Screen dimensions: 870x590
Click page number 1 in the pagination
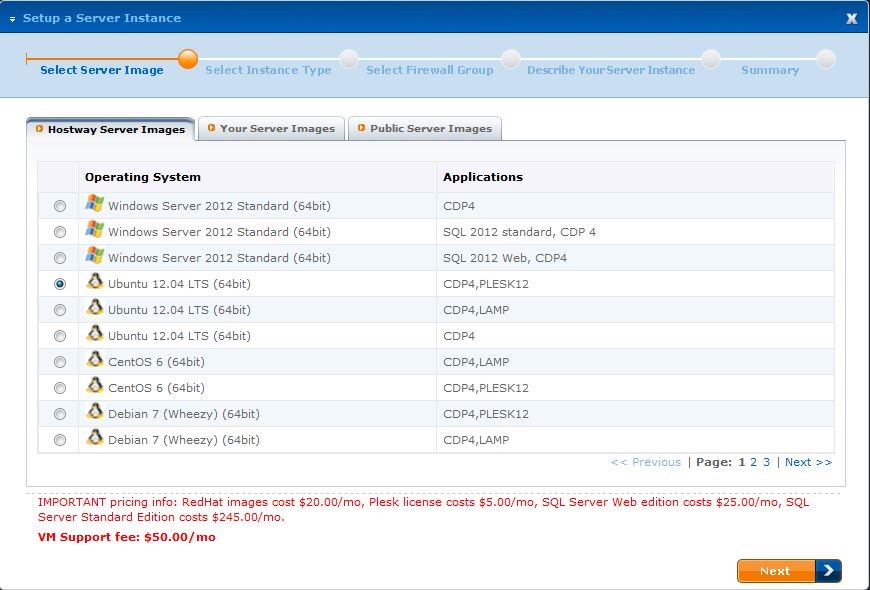click(x=742, y=462)
